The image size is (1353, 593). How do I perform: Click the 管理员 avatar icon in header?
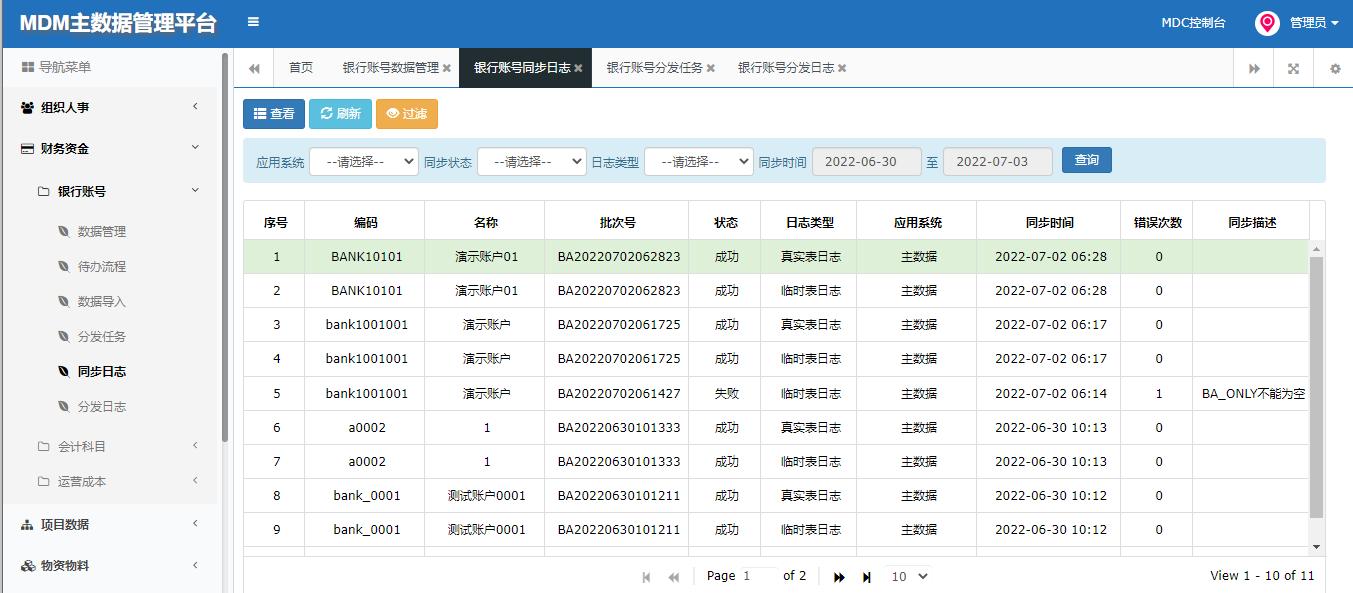click(1266, 22)
